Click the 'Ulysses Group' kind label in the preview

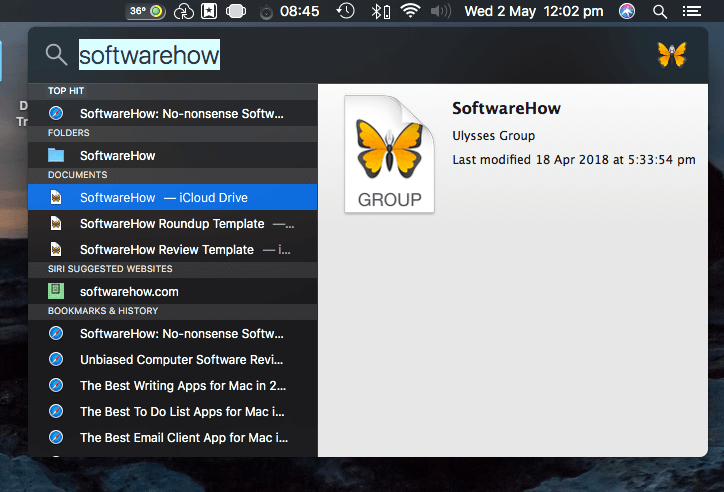coord(494,136)
